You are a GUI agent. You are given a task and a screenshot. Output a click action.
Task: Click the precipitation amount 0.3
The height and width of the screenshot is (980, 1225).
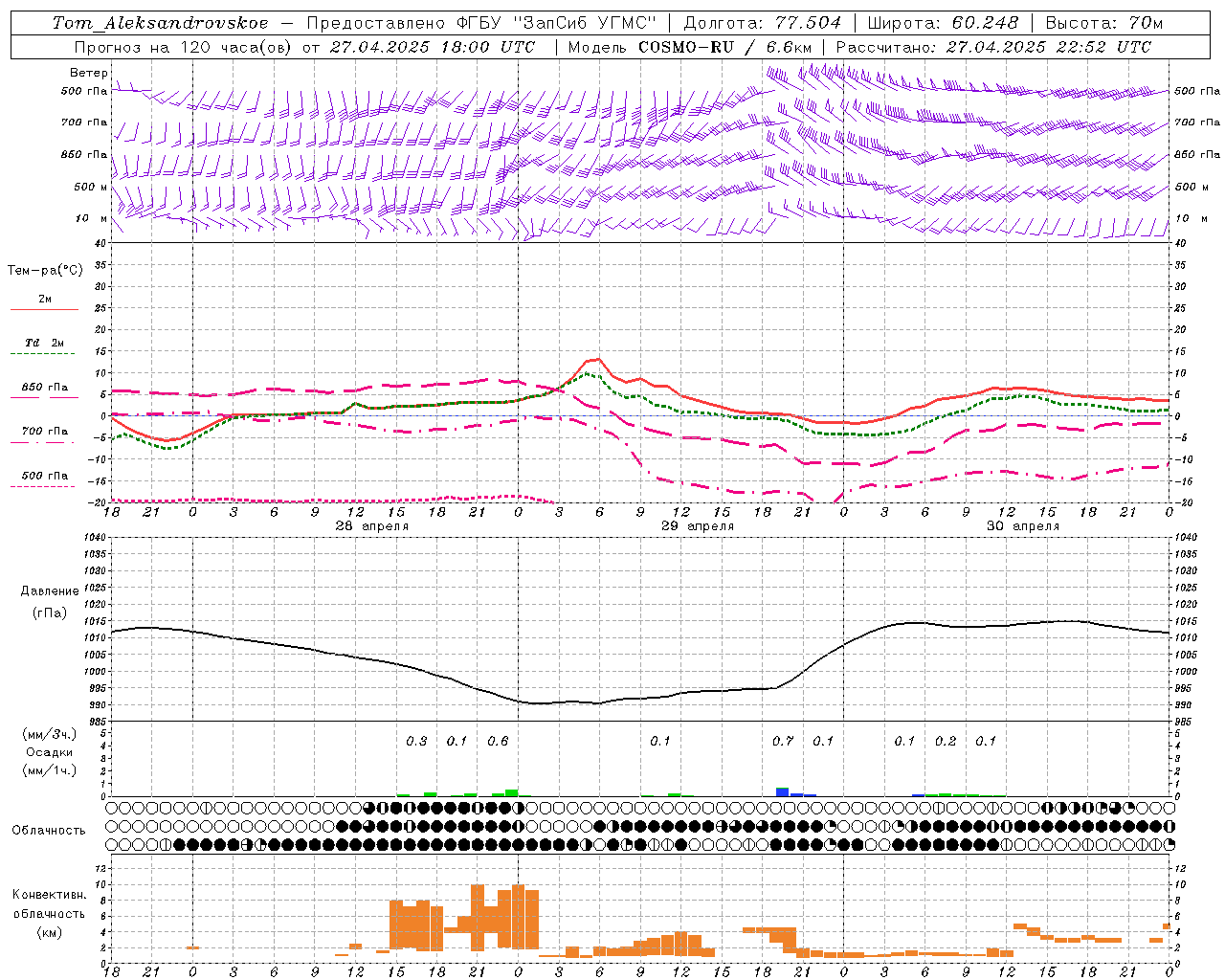coord(416,741)
